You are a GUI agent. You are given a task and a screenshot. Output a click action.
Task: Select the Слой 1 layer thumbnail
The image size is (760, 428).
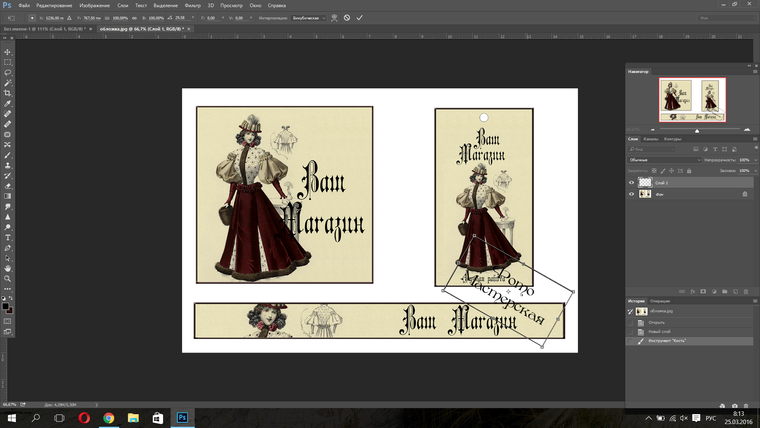(x=645, y=183)
